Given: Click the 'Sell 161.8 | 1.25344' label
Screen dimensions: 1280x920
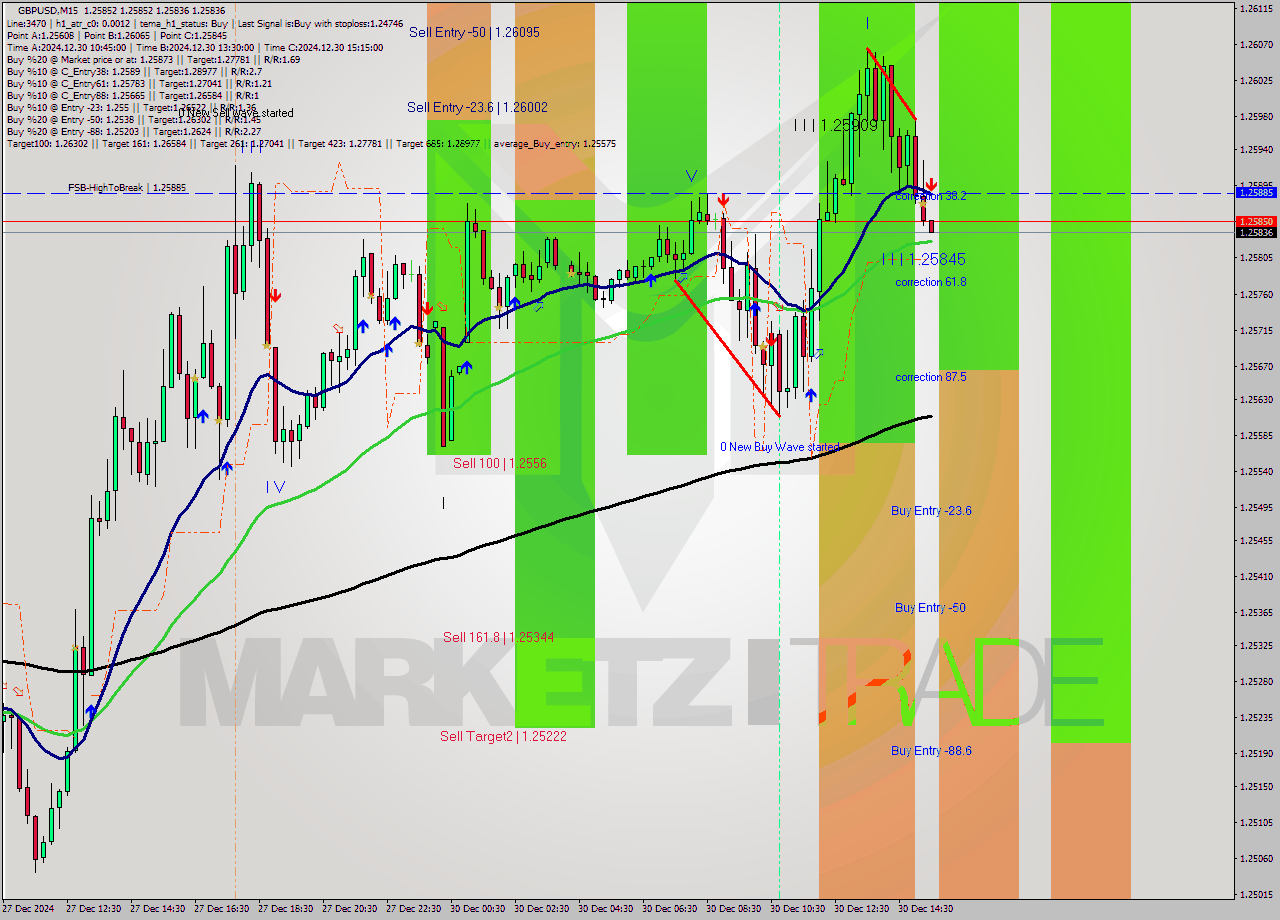Looking at the screenshot, I should click(499, 637).
